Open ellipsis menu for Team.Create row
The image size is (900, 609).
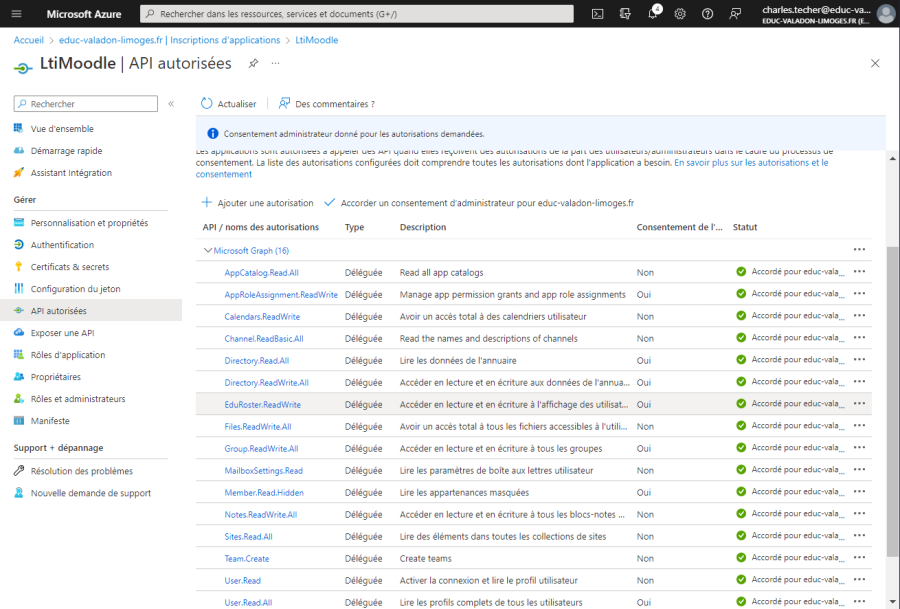tap(859, 557)
